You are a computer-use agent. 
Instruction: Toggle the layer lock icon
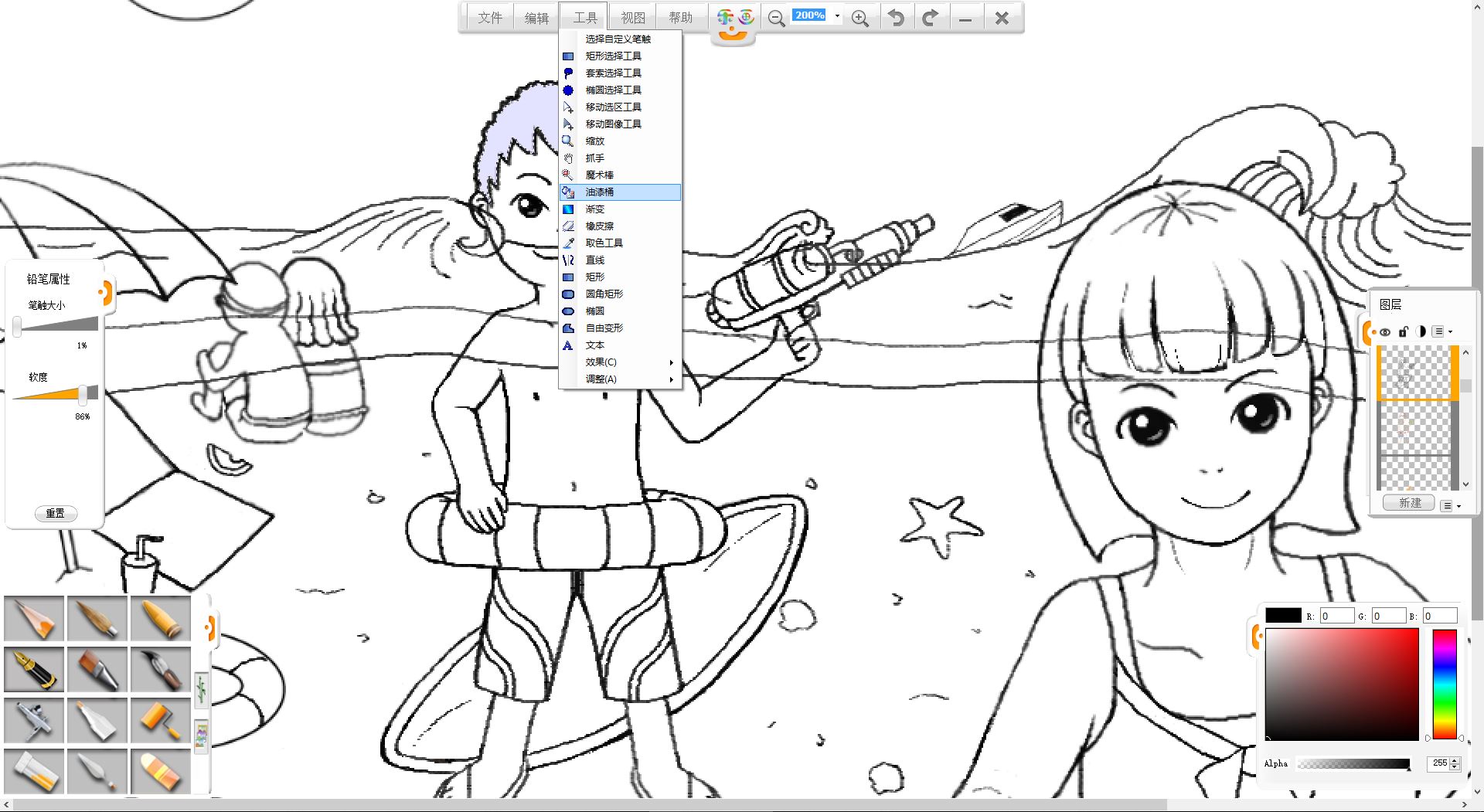[x=1404, y=332]
